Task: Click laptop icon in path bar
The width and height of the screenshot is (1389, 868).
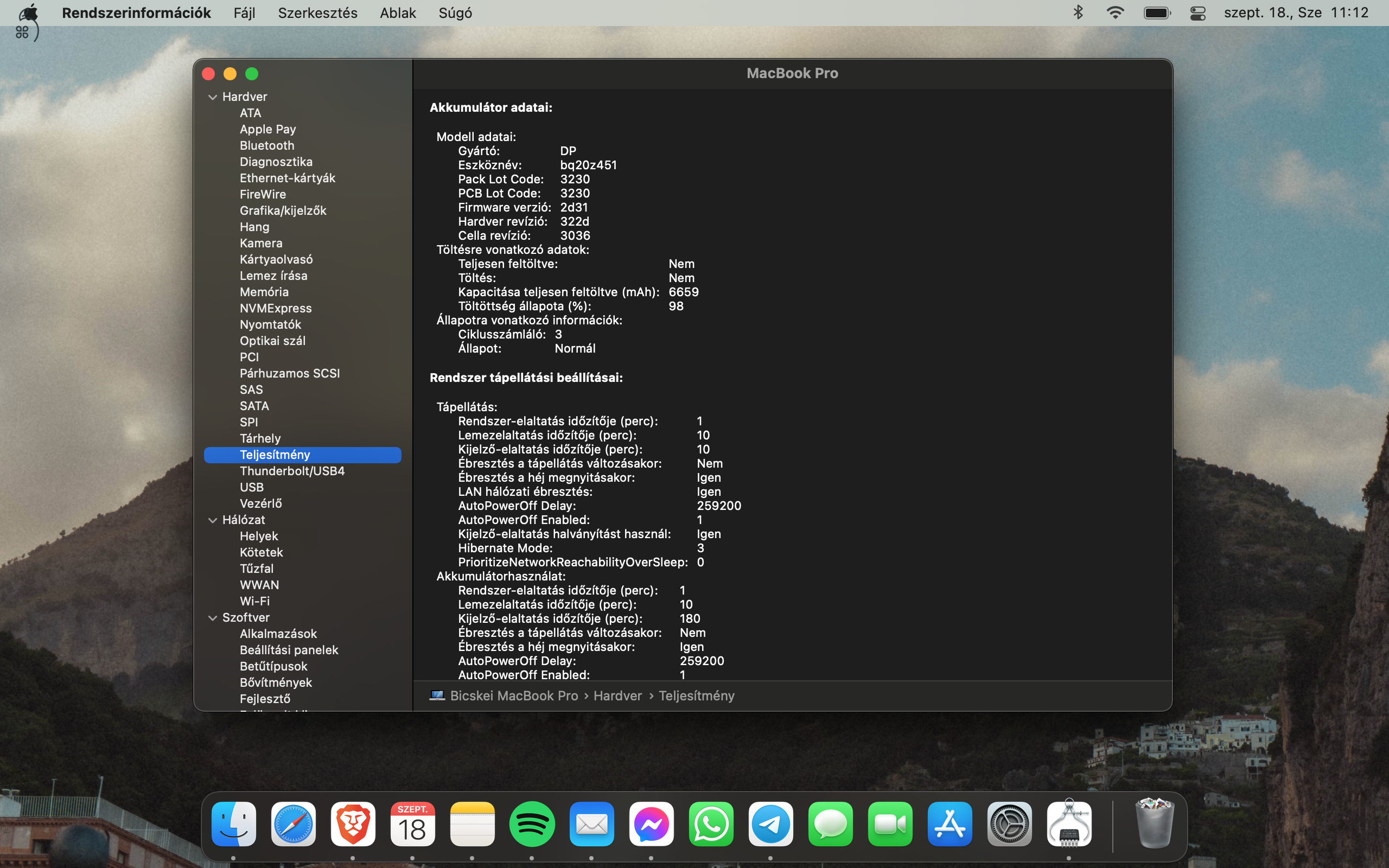Action: point(437,696)
